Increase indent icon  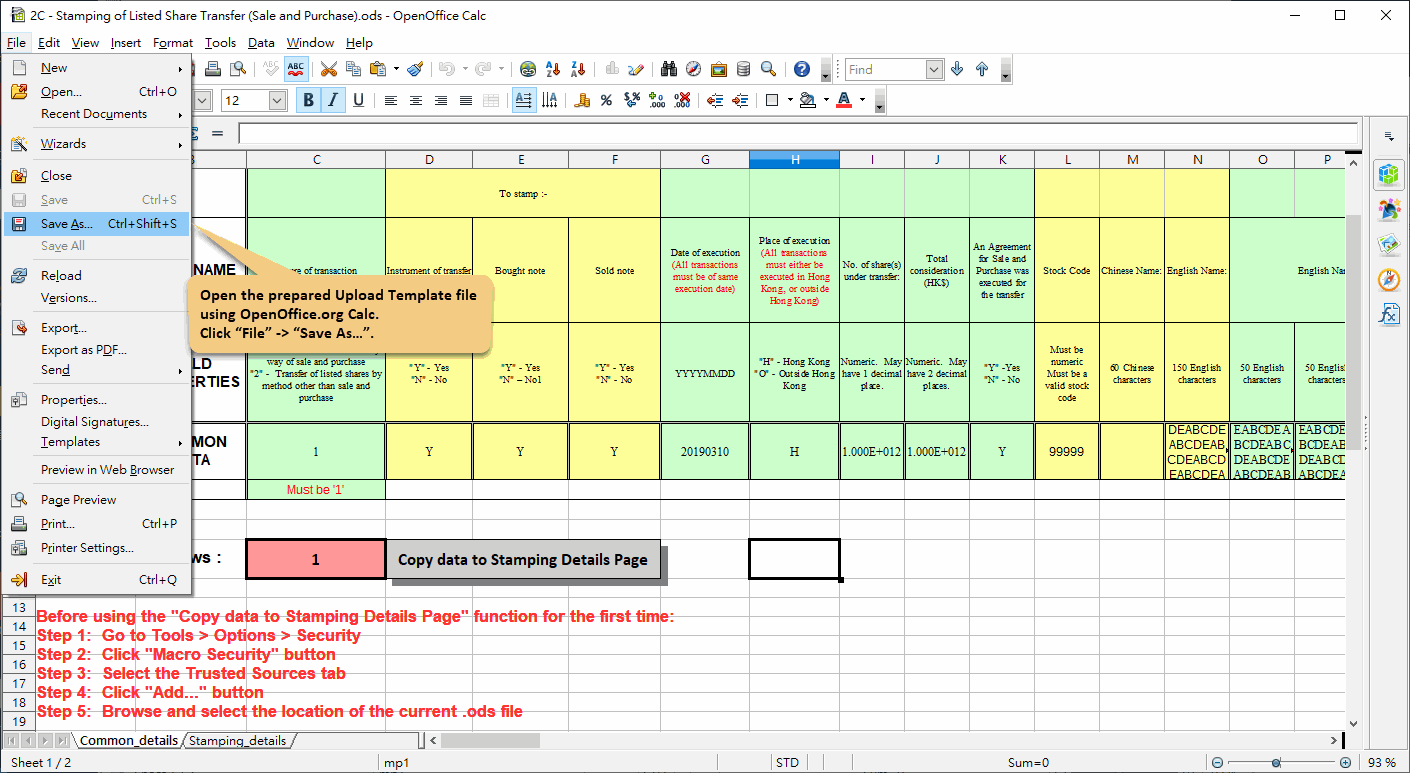coord(740,100)
